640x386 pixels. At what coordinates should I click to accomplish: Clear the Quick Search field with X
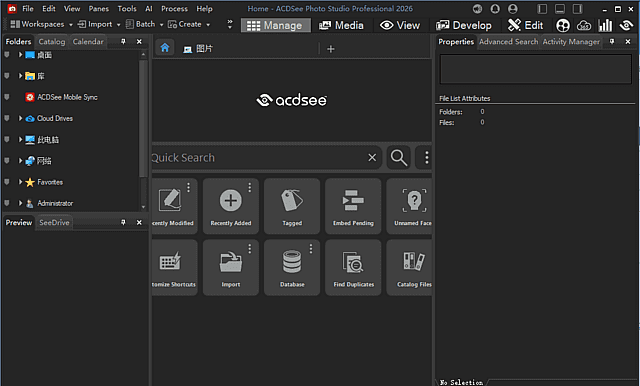[x=372, y=158]
